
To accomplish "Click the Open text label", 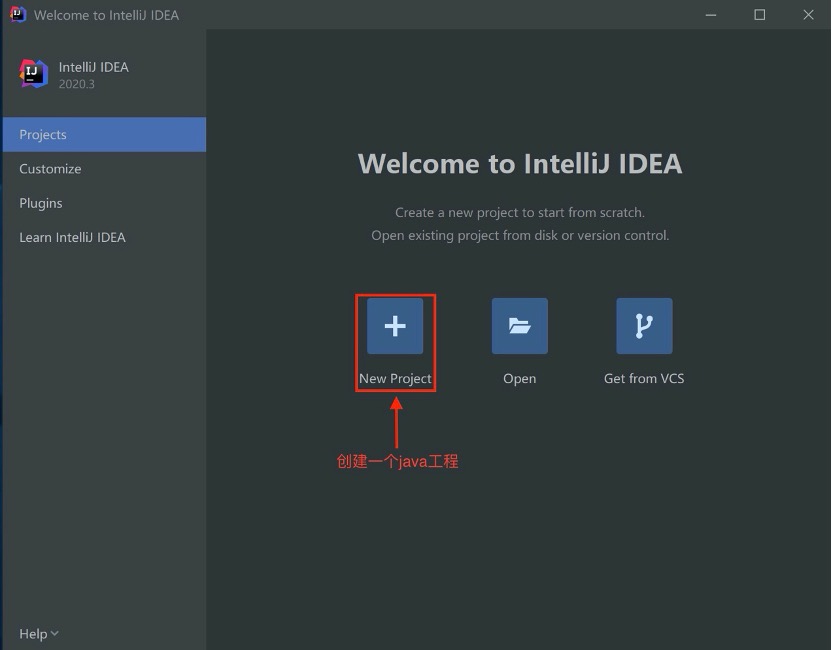I will [x=519, y=379].
